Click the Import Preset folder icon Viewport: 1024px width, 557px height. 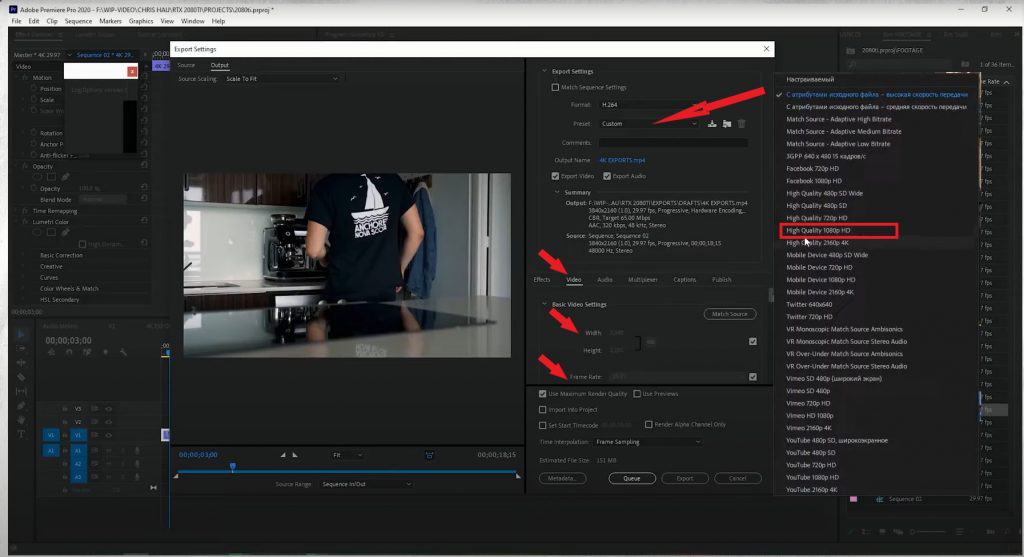tap(727, 123)
